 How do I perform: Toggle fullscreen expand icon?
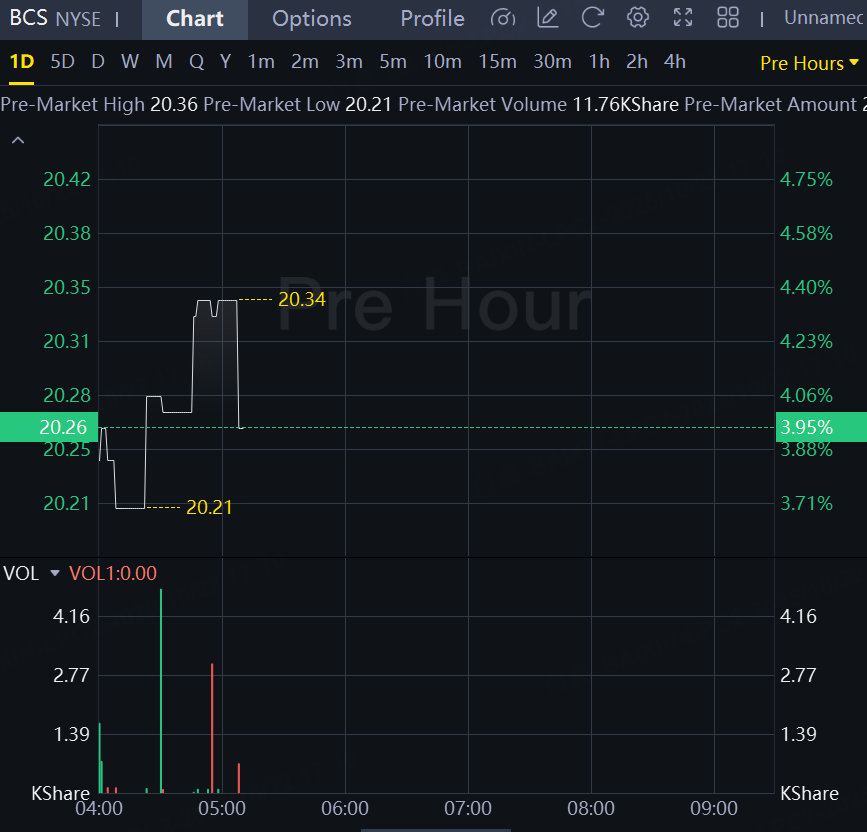coord(683,18)
